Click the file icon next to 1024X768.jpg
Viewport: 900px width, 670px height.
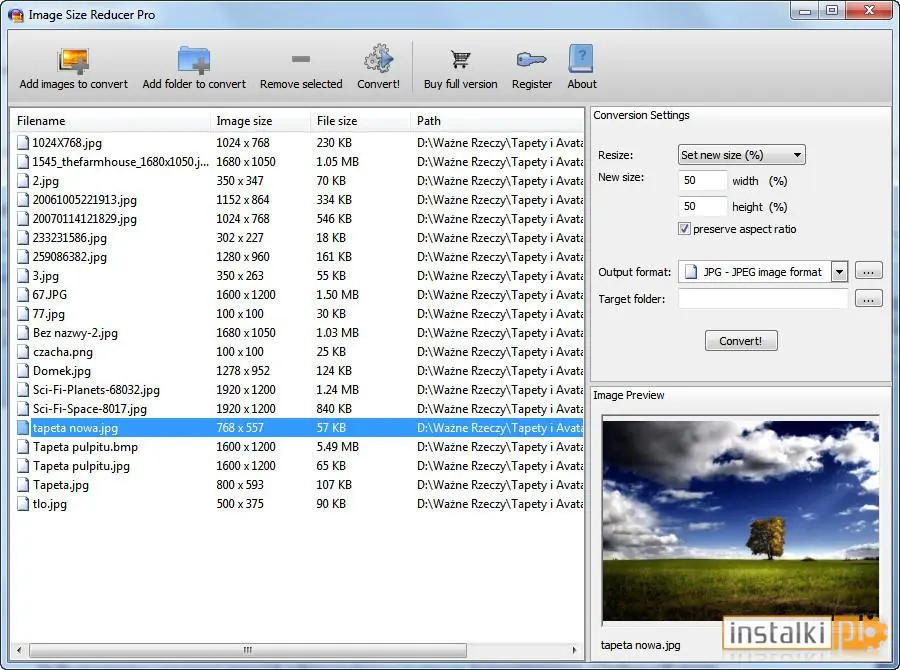(23, 142)
